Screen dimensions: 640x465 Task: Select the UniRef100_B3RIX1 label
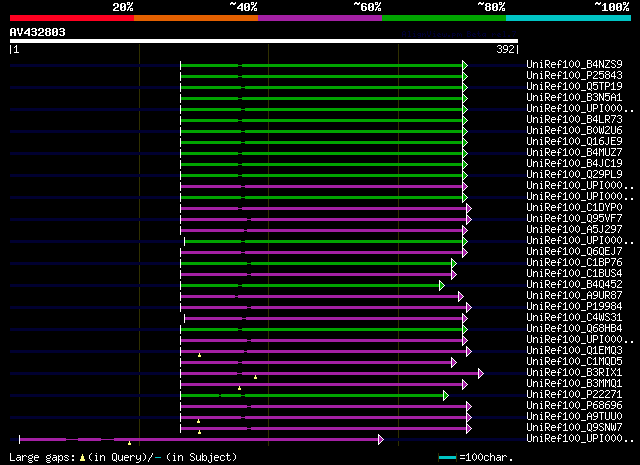click(574, 372)
